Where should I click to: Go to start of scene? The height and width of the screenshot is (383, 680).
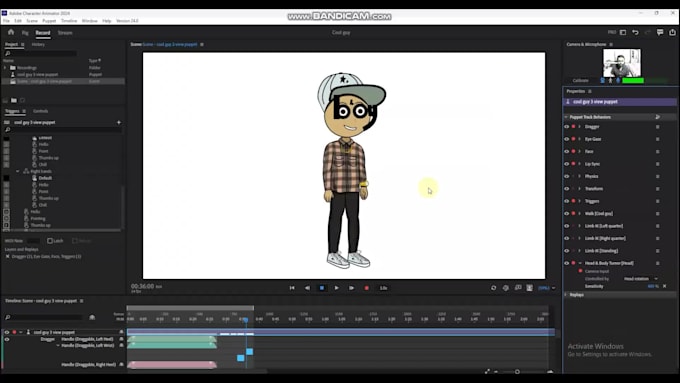(292, 288)
